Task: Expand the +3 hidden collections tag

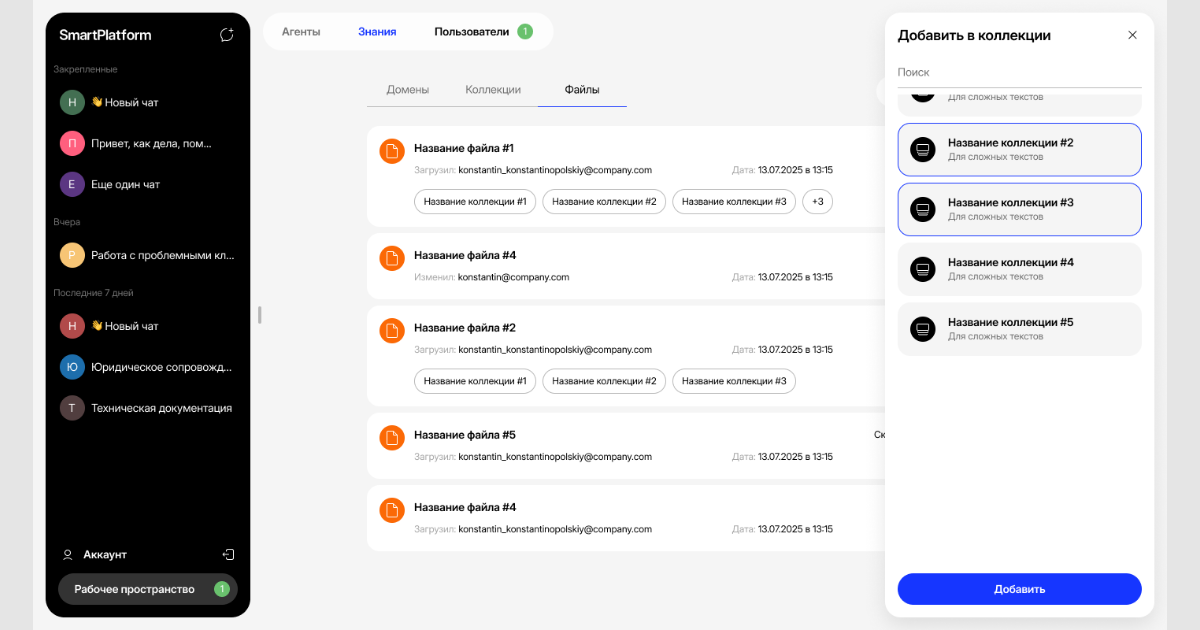Action: point(817,202)
